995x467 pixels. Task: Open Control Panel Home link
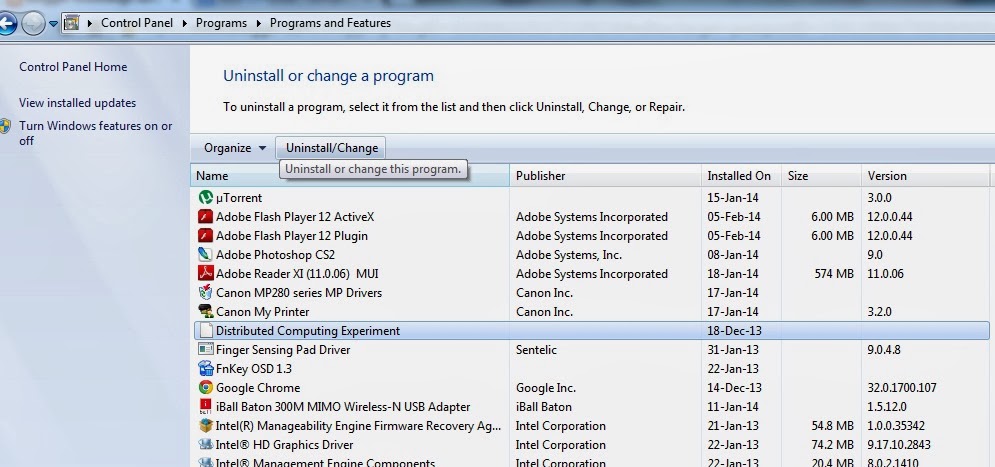pos(73,67)
